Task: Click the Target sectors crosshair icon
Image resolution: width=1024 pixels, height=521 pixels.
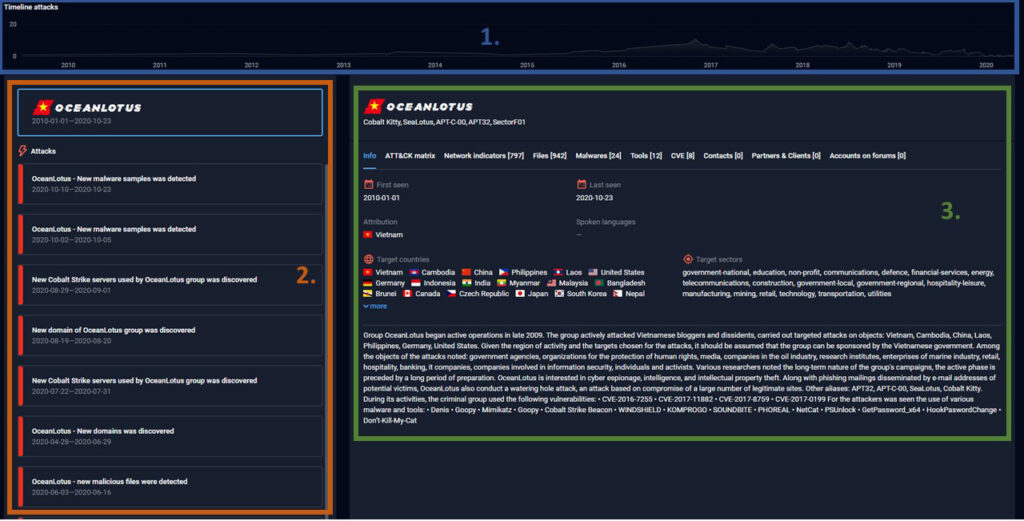Action: (x=687, y=259)
